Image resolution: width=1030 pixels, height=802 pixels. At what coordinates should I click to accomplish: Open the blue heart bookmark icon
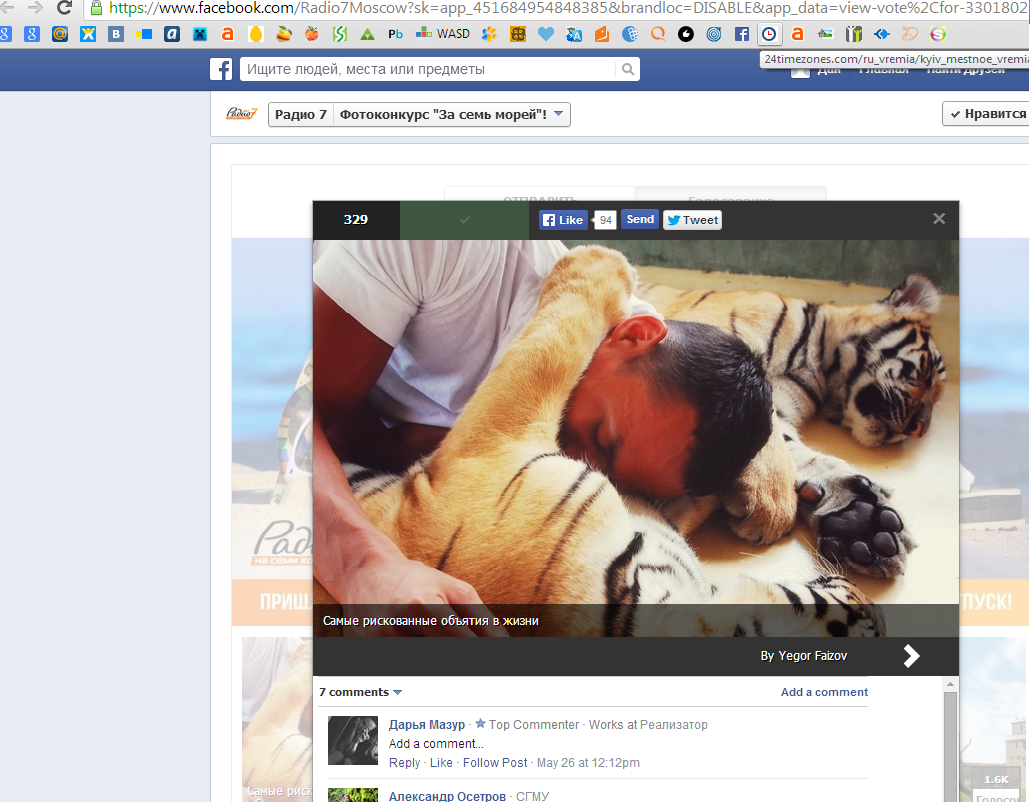point(545,33)
